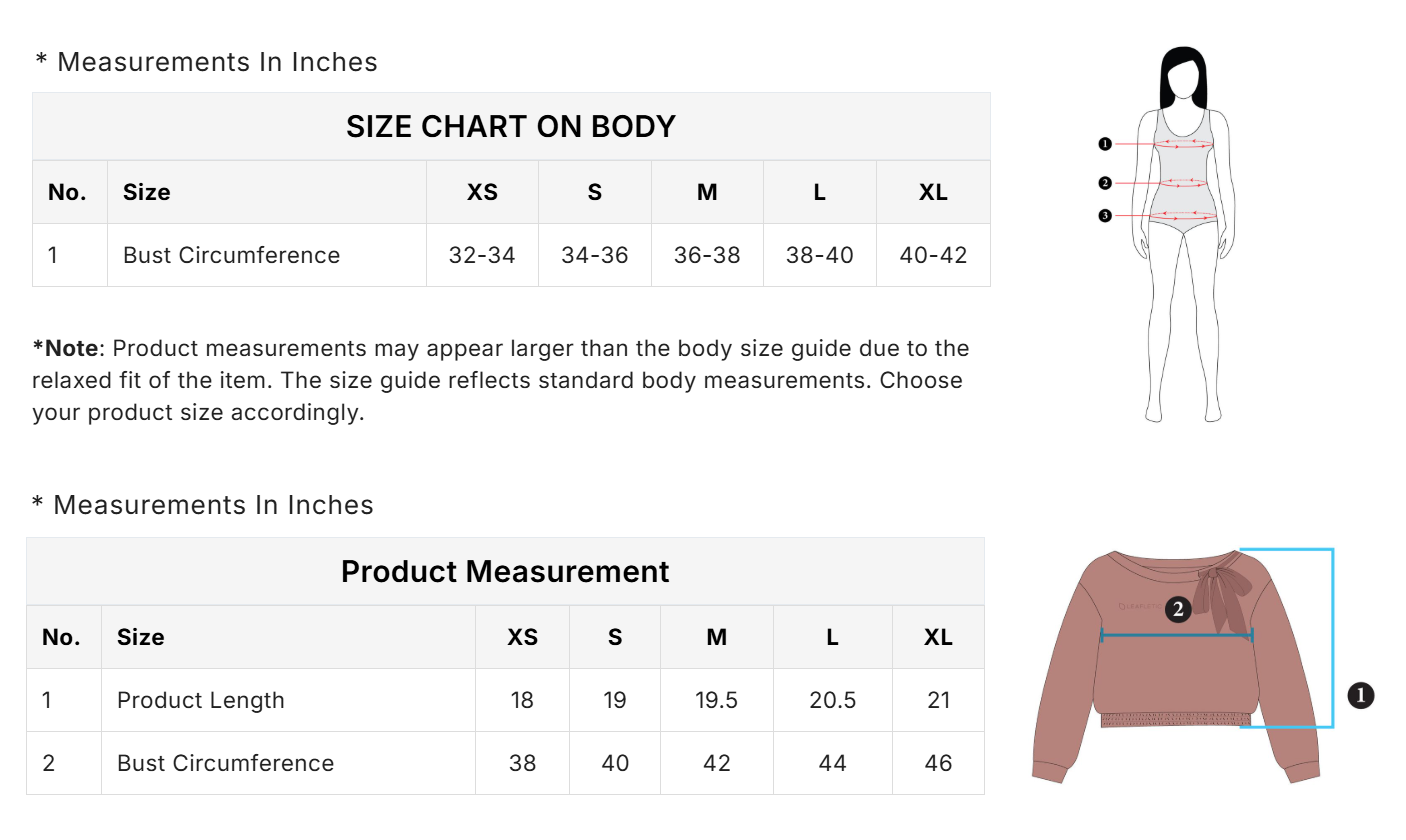Image resolution: width=1406 pixels, height=840 pixels.
Task: Click bust marker 1 on body figure
Action: [x=1105, y=144]
